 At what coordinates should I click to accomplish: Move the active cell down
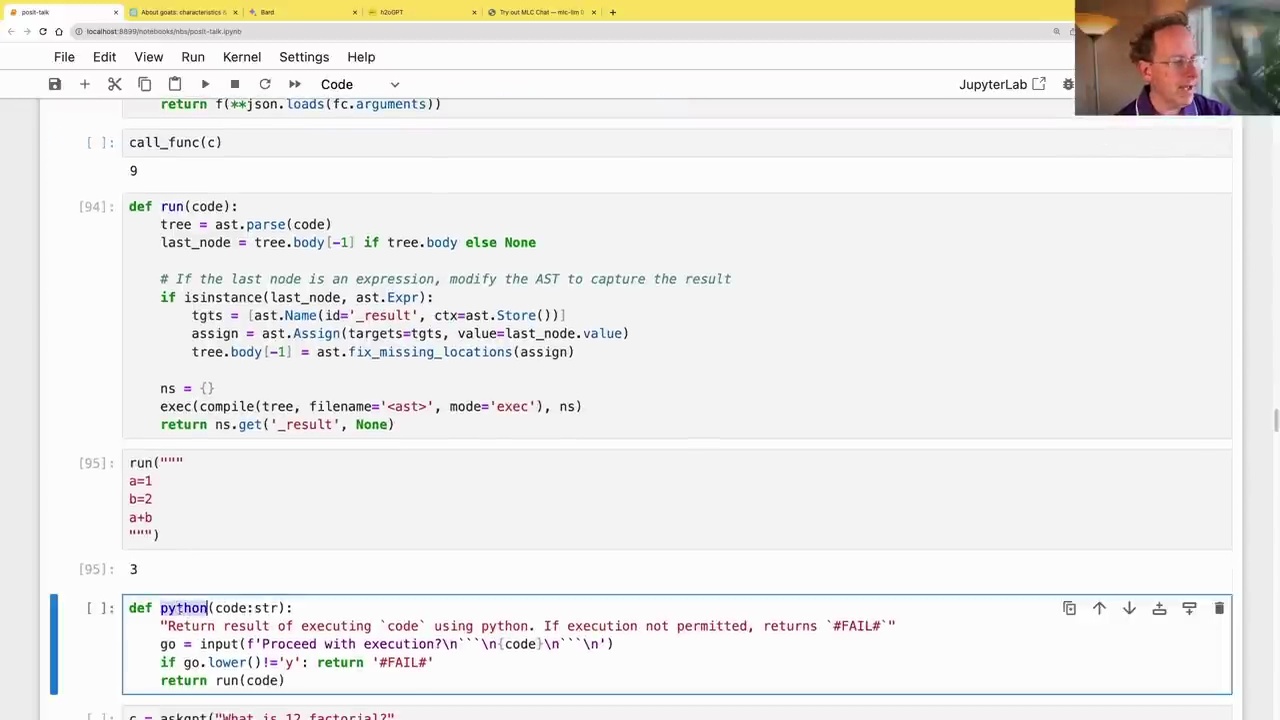pyautogui.click(x=1129, y=608)
